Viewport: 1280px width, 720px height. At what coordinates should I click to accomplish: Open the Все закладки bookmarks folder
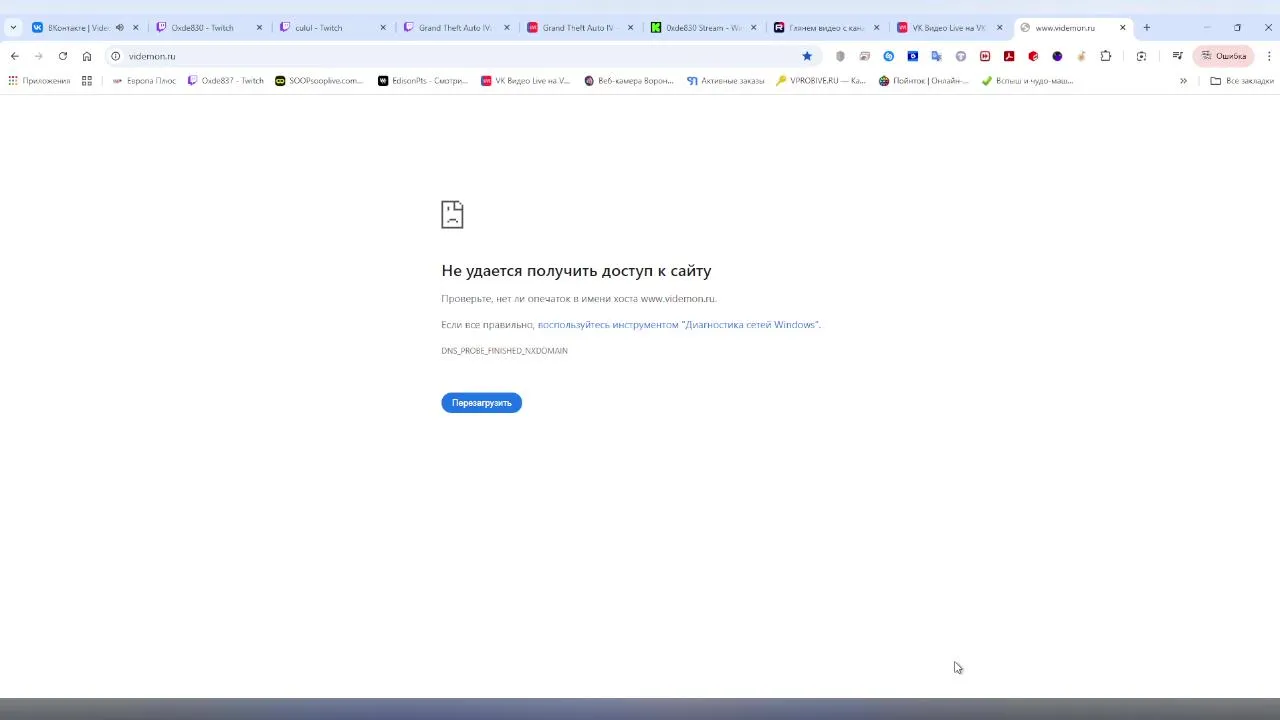click(x=1242, y=81)
